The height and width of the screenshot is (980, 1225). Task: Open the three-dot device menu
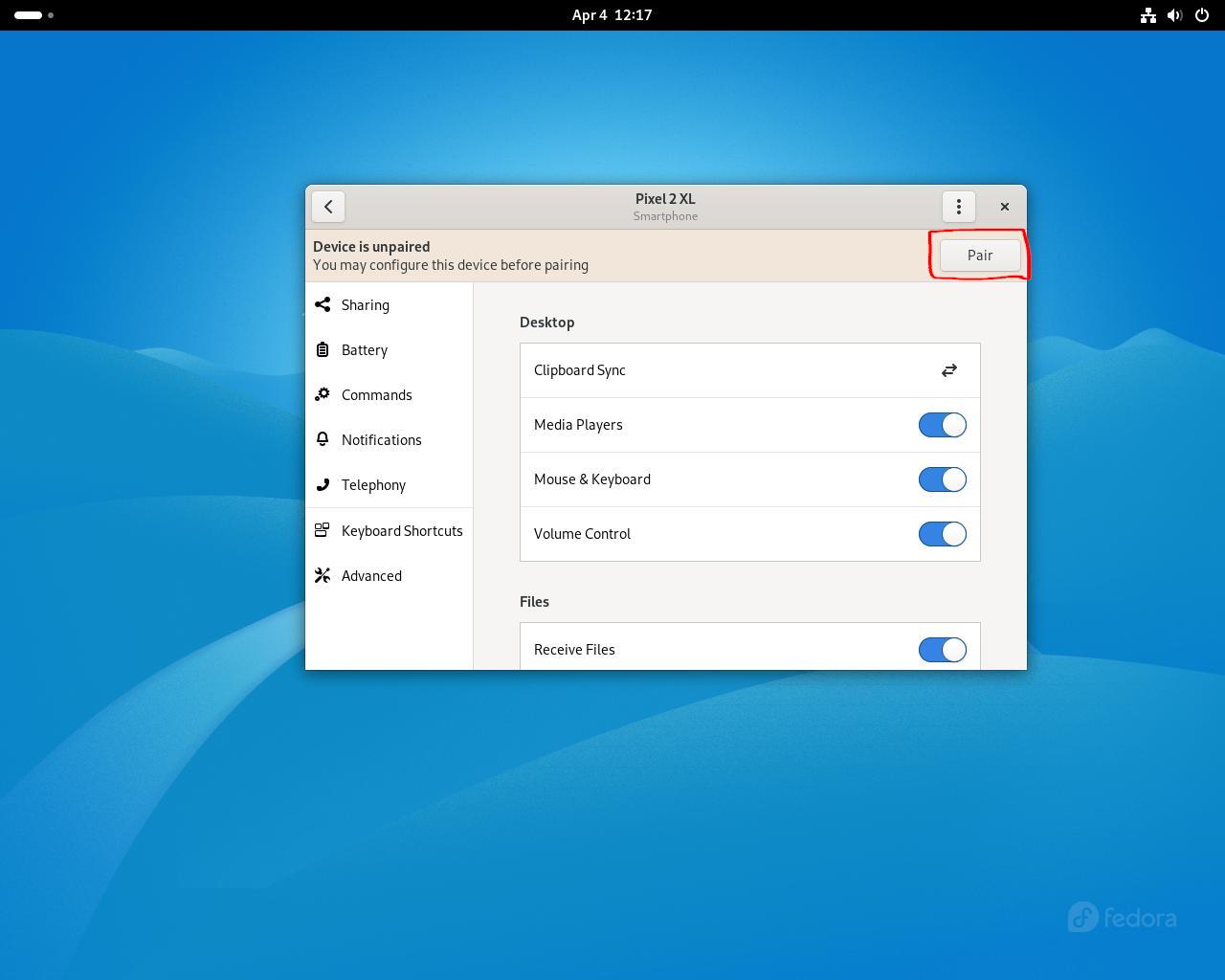pyautogui.click(x=958, y=207)
